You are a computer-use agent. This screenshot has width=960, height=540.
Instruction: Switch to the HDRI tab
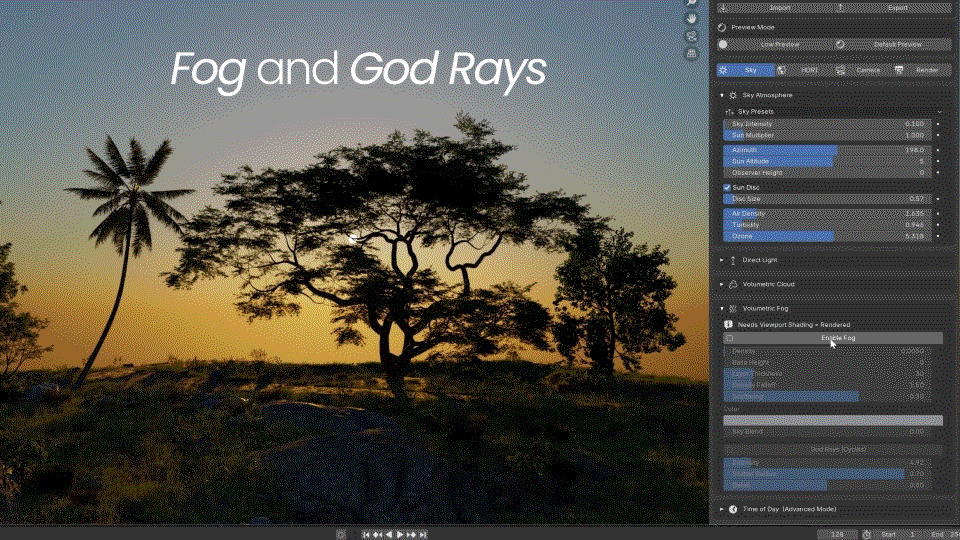tap(804, 70)
